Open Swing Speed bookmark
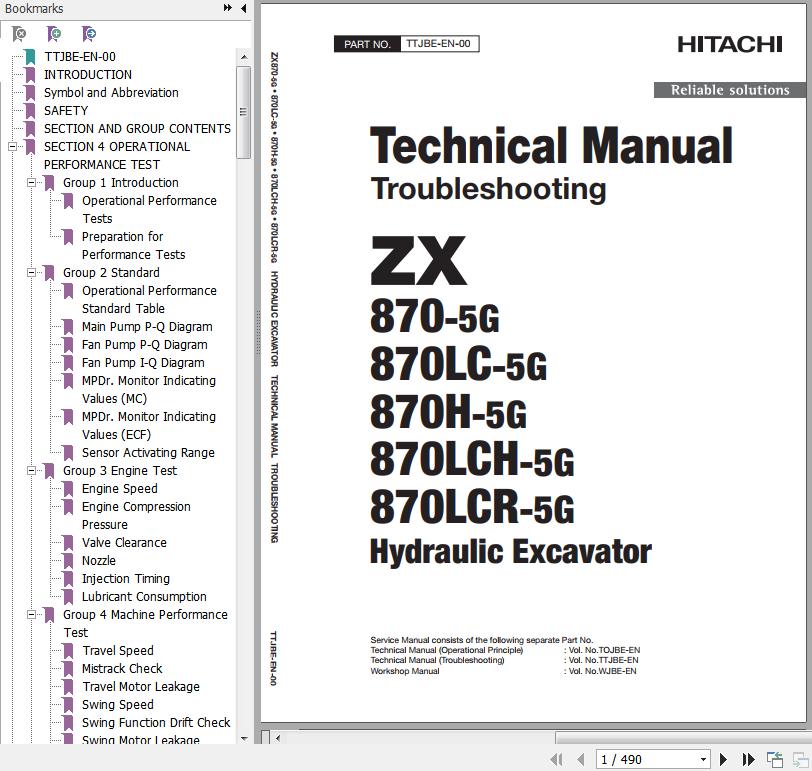The image size is (812, 771). tap(118, 705)
